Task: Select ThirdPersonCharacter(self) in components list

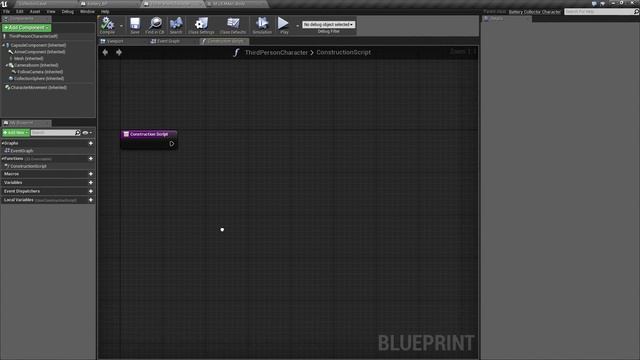Action: pyautogui.click(x=33, y=36)
